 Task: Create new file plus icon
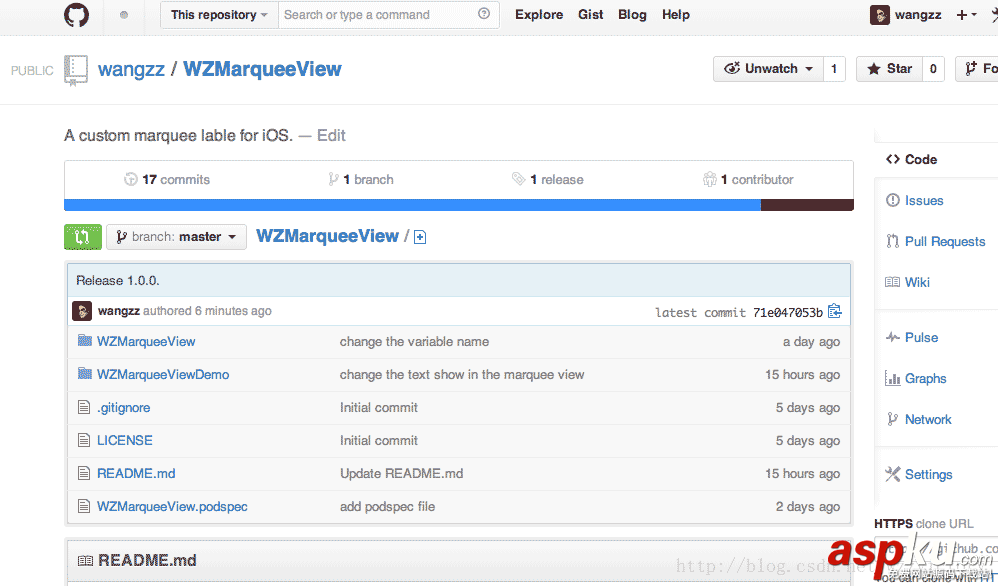tap(420, 237)
